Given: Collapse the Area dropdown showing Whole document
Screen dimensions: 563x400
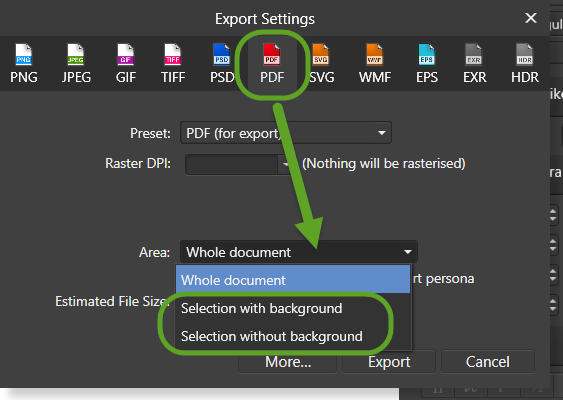Looking at the screenshot, I should coord(299,252).
